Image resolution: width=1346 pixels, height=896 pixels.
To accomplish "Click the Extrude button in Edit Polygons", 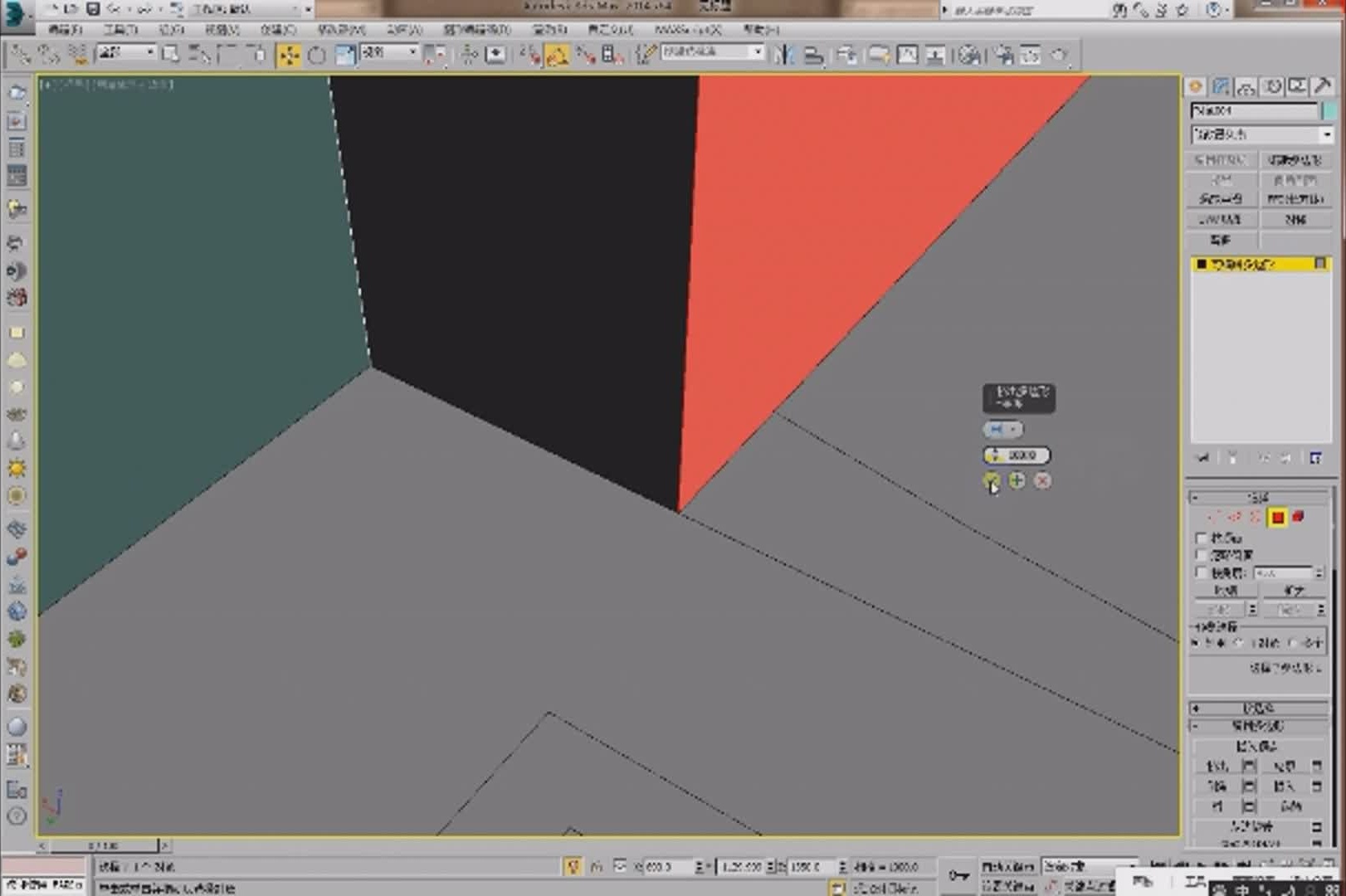I will (x=1217, y=766).
